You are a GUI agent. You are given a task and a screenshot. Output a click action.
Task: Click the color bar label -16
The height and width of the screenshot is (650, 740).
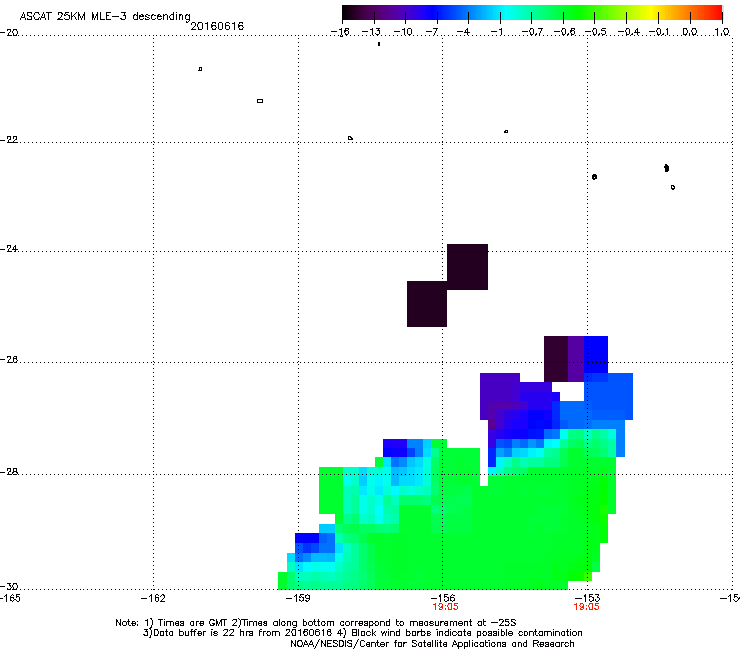tap(340, 32)
